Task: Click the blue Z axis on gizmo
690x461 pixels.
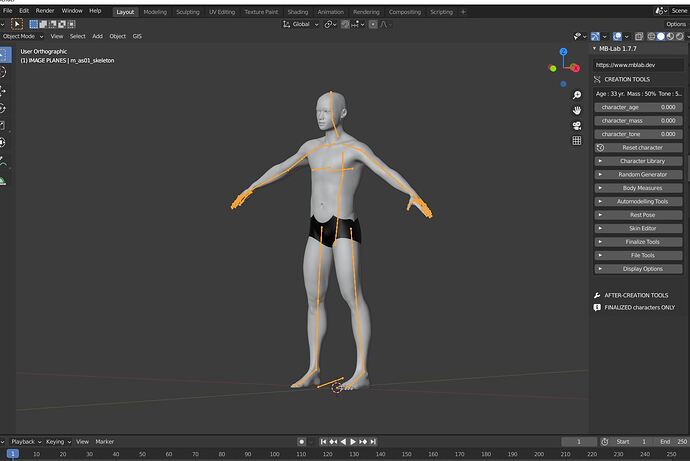Action: pyautogui.click(x=563, y=52)
